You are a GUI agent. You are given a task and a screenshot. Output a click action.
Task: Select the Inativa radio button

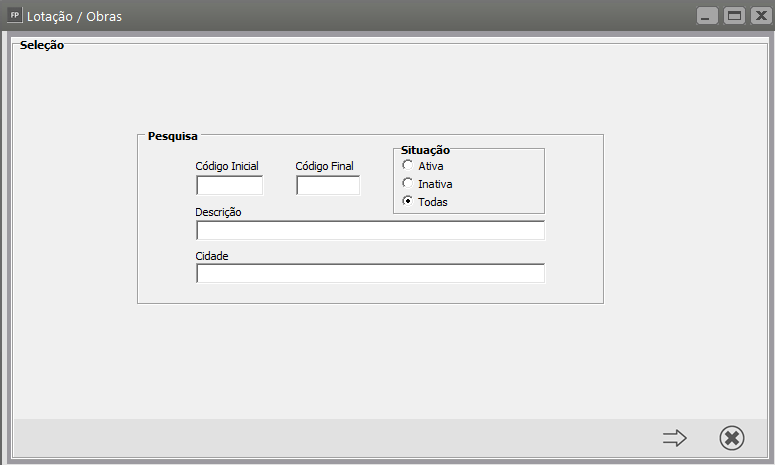[407, 183]
